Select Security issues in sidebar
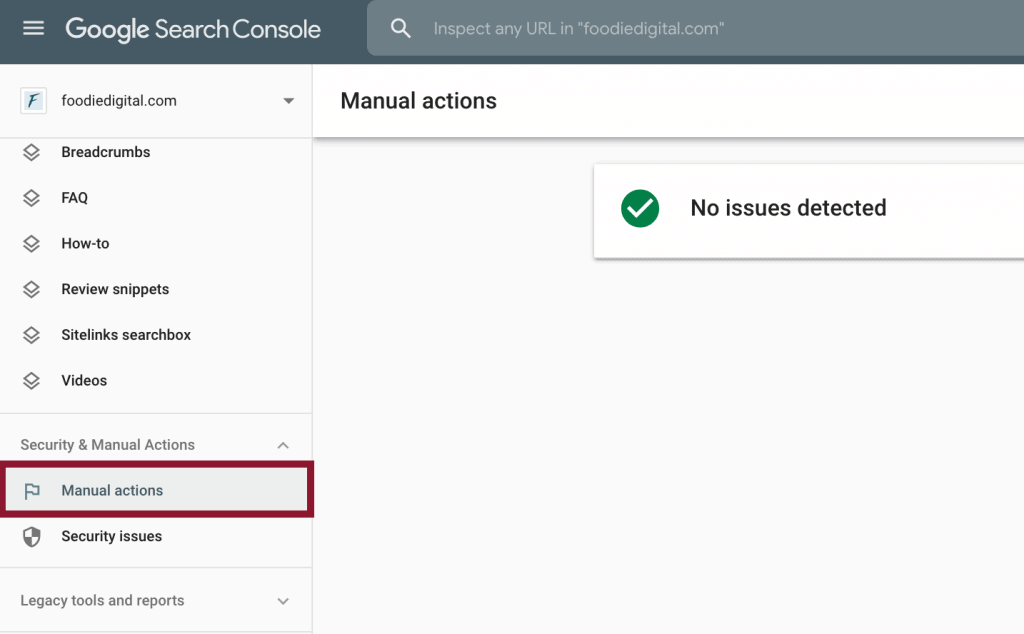 (x=111, y=537)
